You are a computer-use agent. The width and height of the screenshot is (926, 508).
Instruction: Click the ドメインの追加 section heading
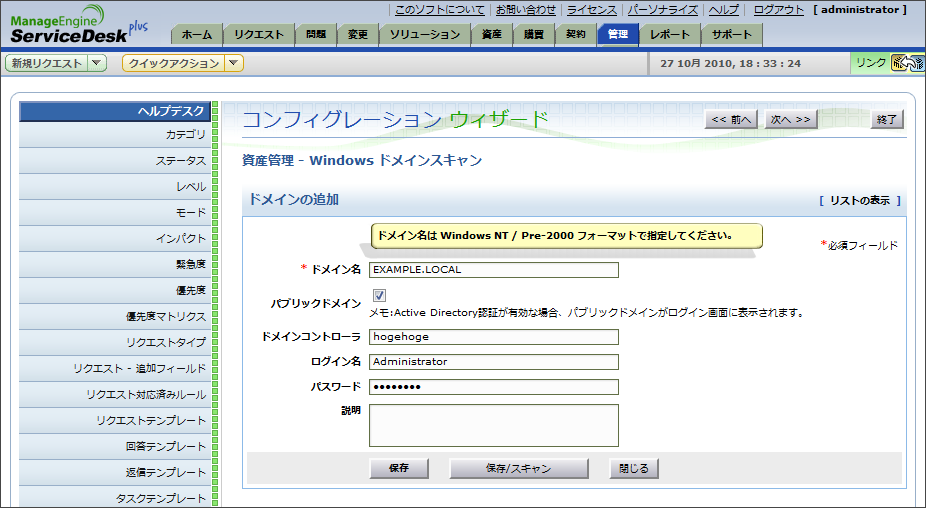point(294,200)
